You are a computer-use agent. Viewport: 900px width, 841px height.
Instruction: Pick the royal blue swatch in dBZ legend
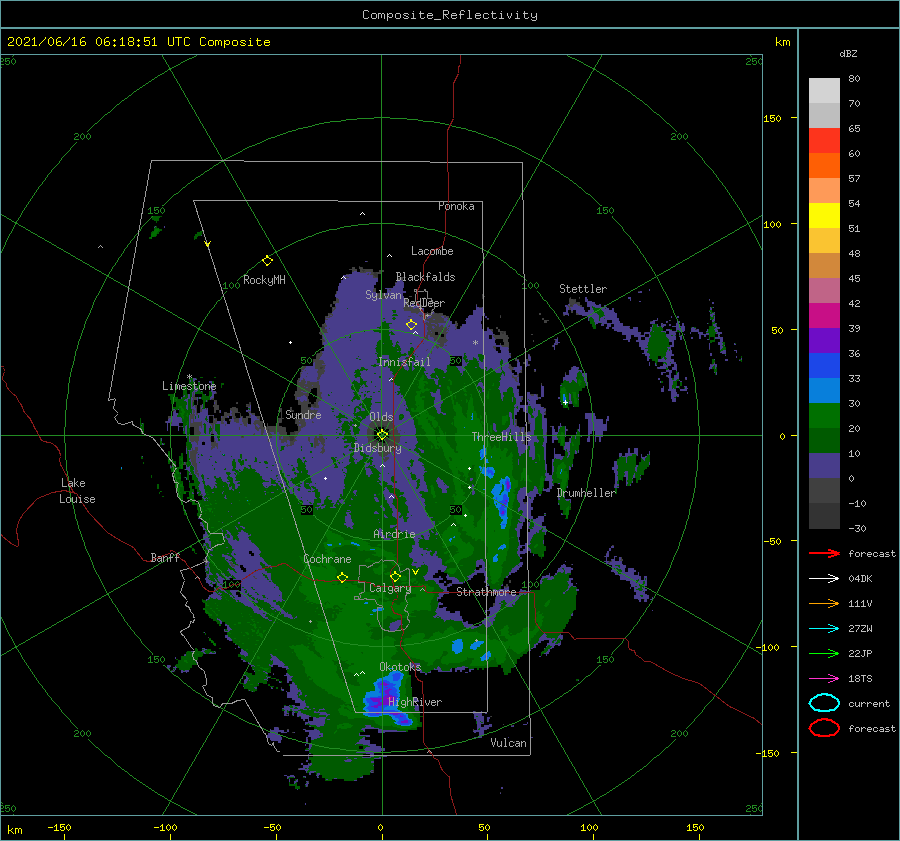point(824,366)
